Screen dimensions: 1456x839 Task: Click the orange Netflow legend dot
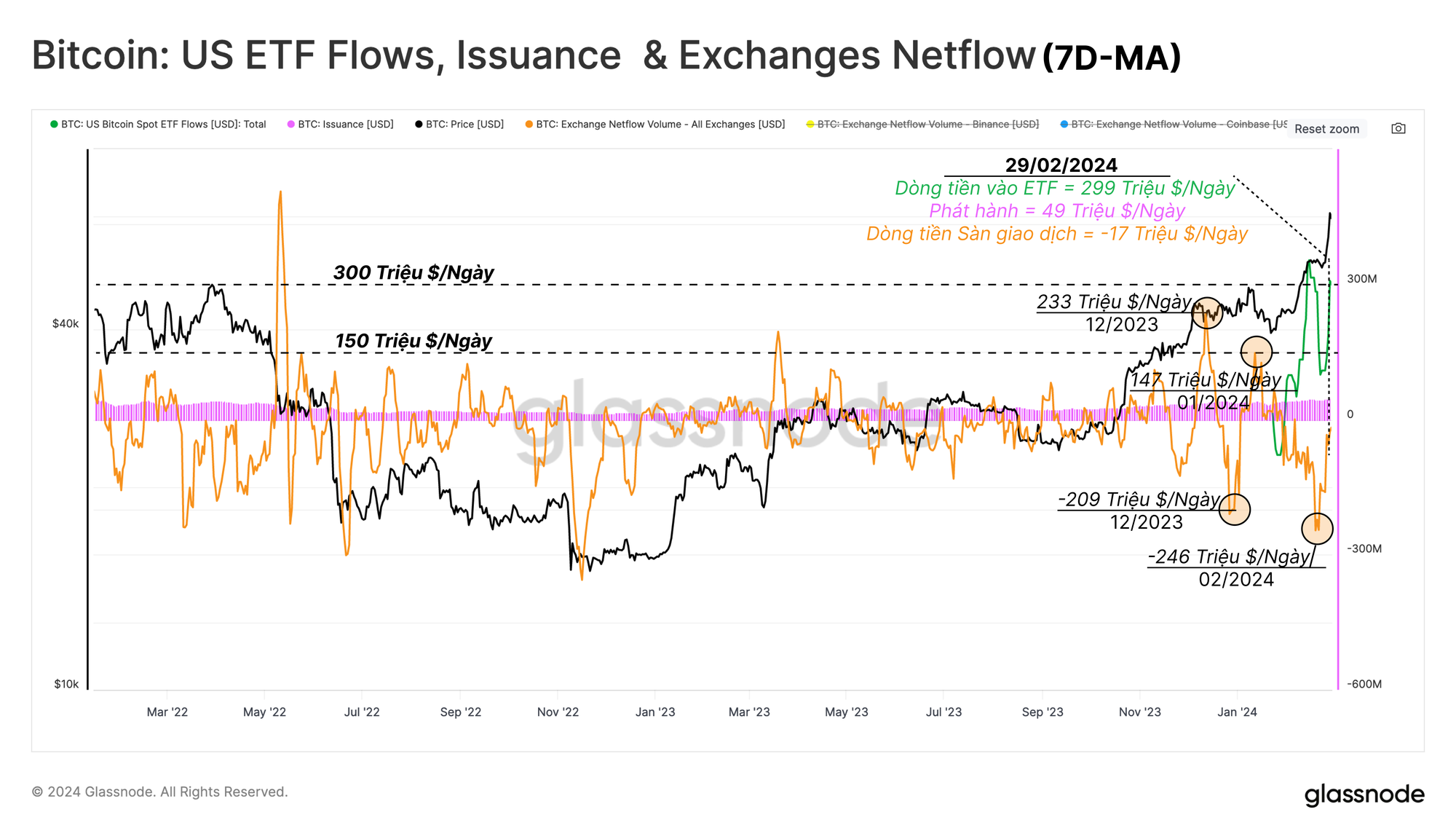pos(529,125)
